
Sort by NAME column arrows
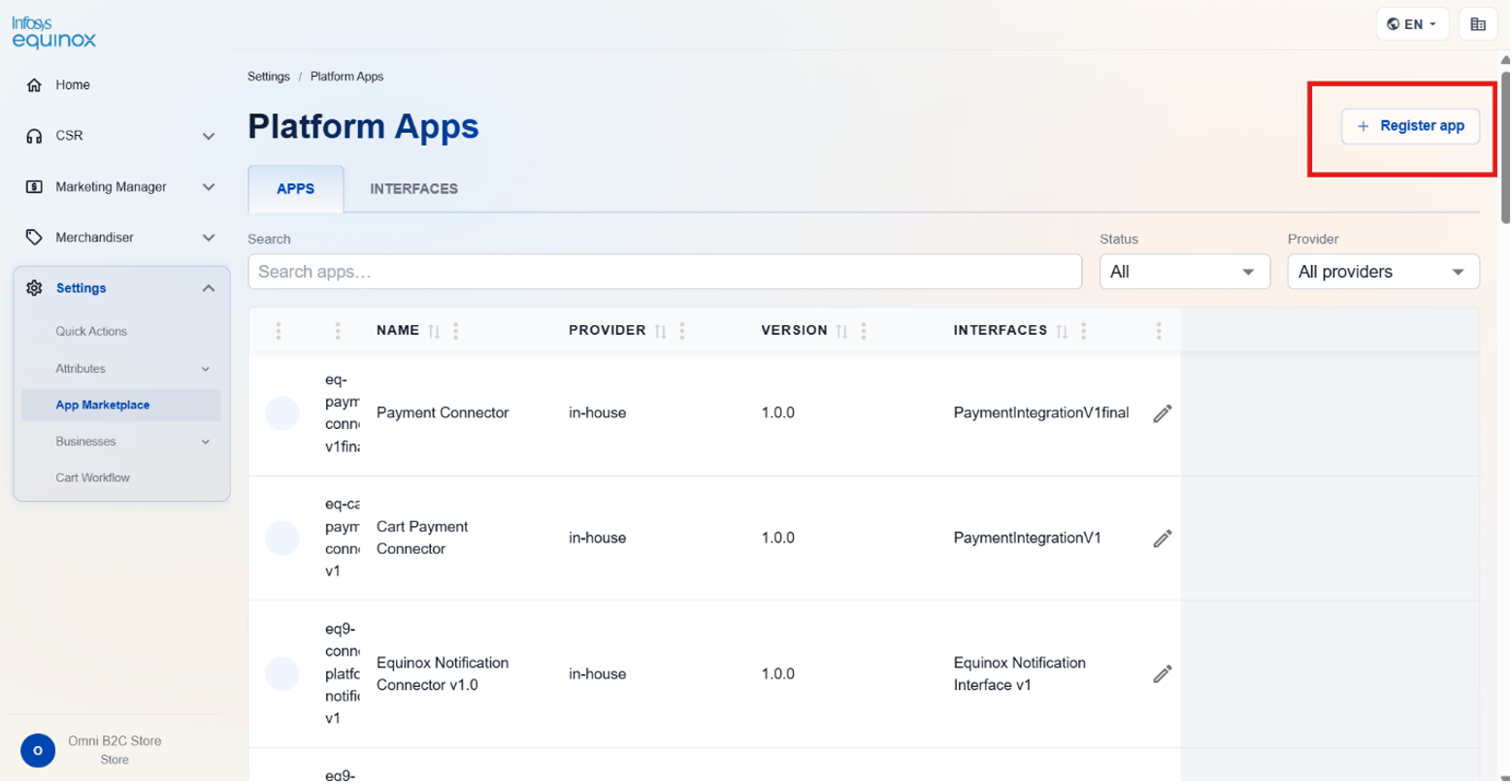point(434,332)
